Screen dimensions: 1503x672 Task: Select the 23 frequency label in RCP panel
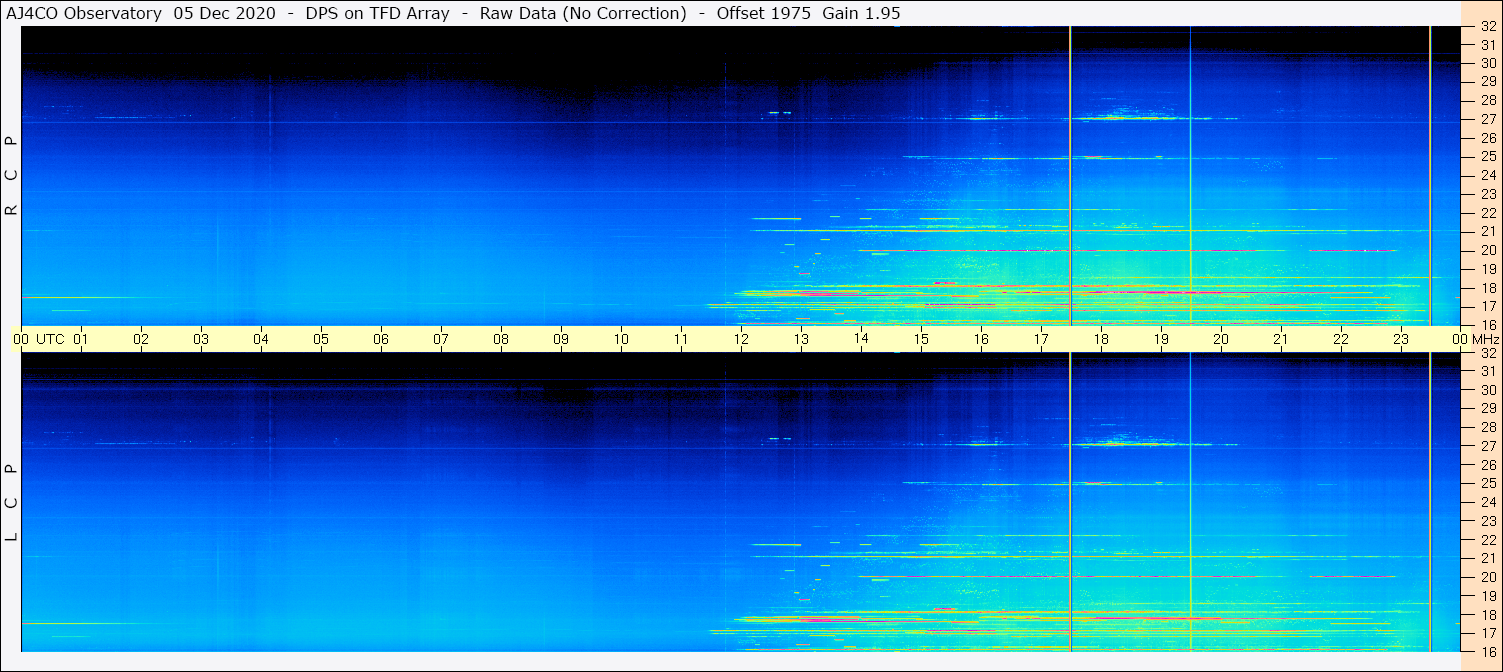click(x=1488, y=194)
